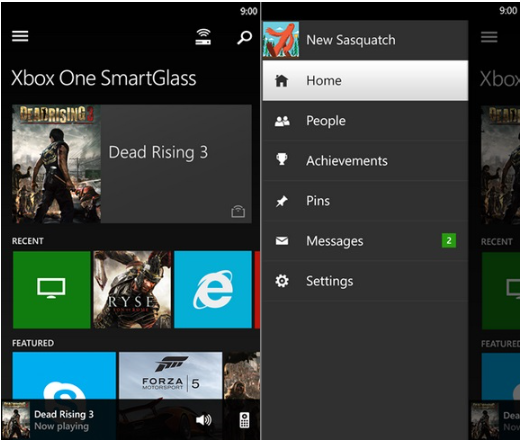This screenshot has height=442, width=522.
Task: Launch the TV tile in Recent
Action: (x=52, y=289)
